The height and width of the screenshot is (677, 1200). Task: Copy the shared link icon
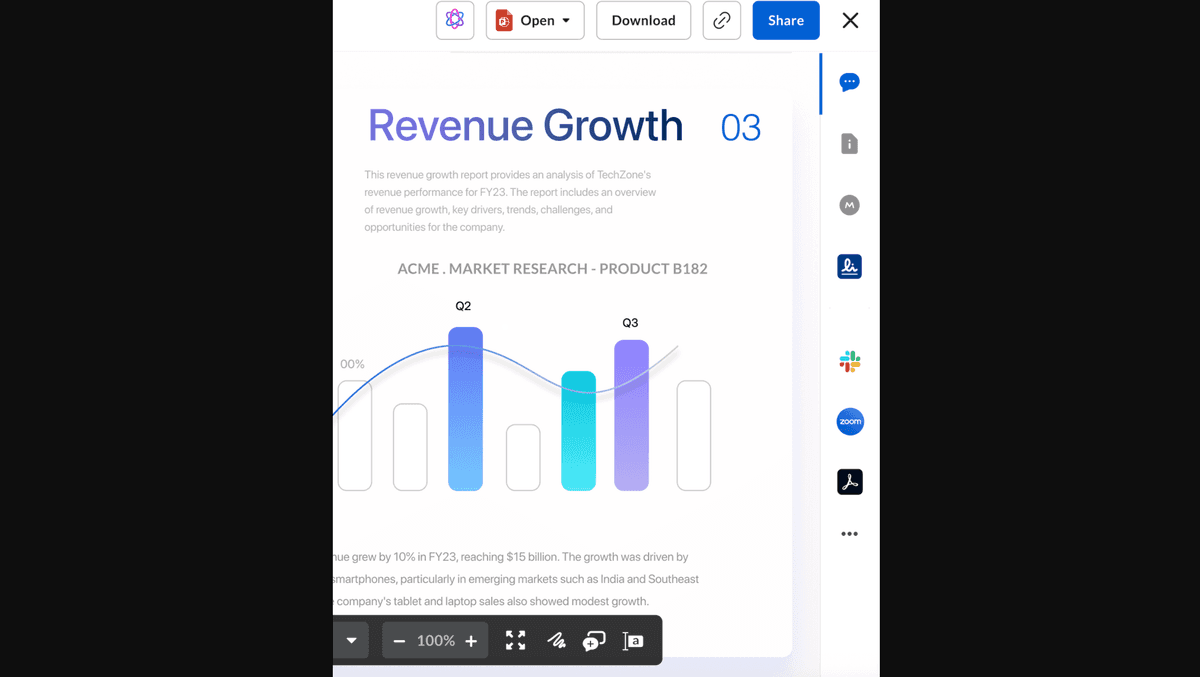coord(721,20)
